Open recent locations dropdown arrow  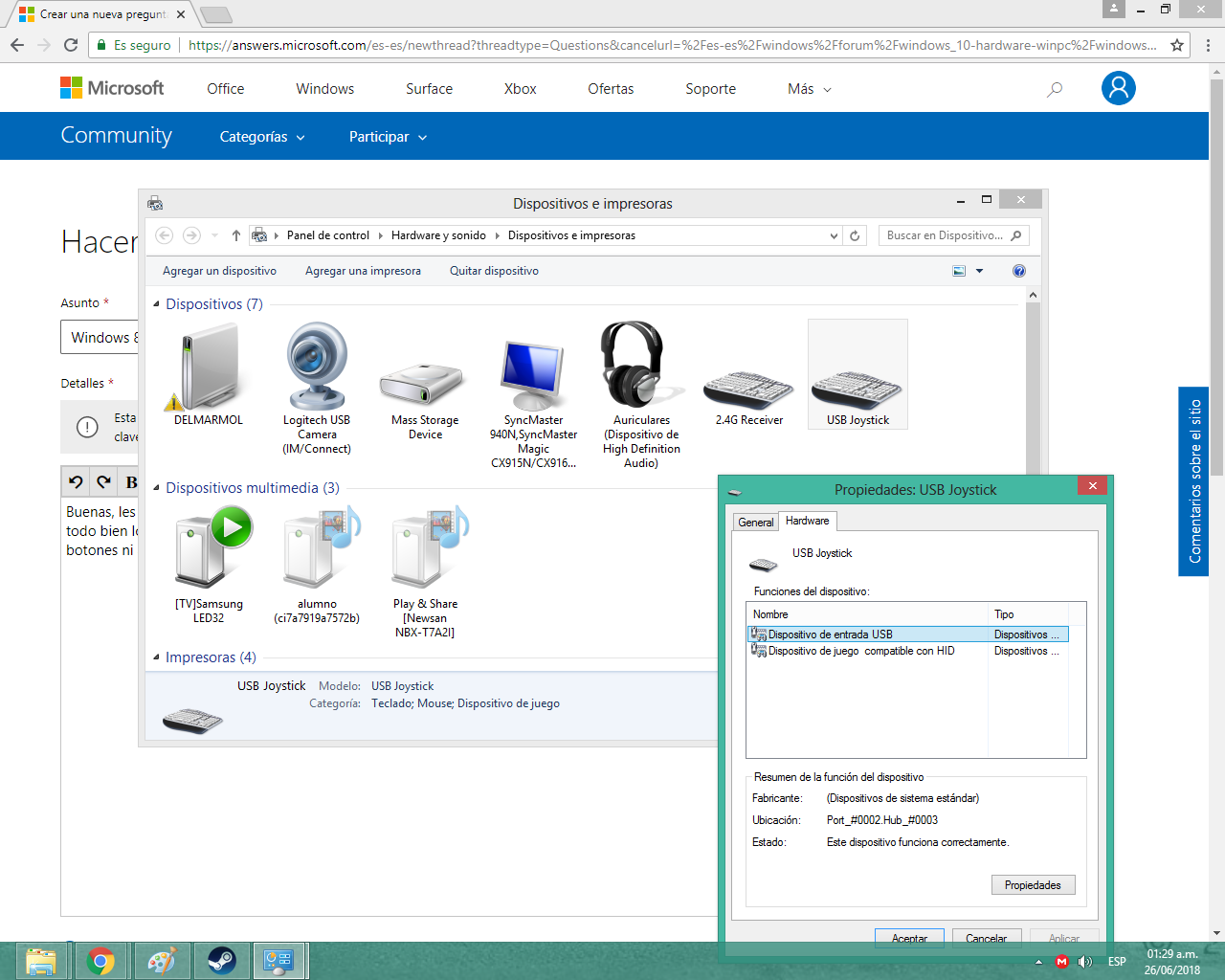click(214, 235)
